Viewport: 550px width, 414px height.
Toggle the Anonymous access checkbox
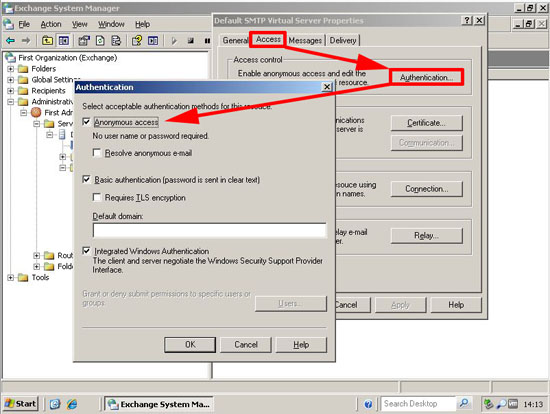pyautogui.click(x=86, y=122)
